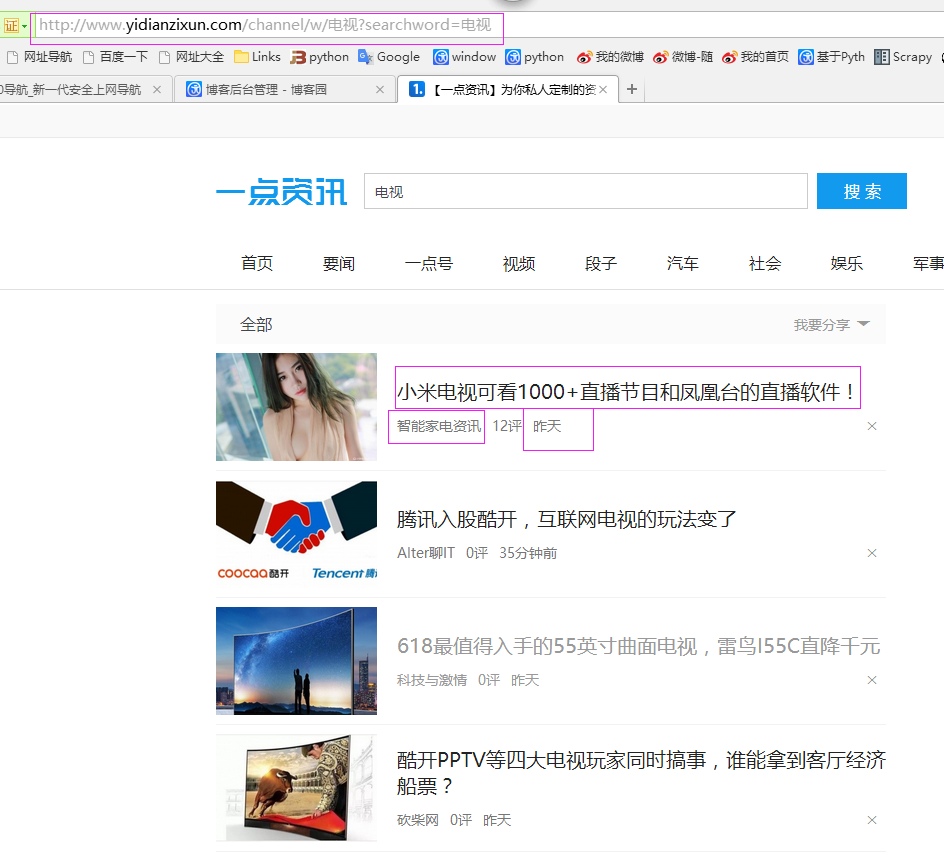
Task: Open the 娱乐 channel
Action: pyautogui.click(x=846, y=264)
